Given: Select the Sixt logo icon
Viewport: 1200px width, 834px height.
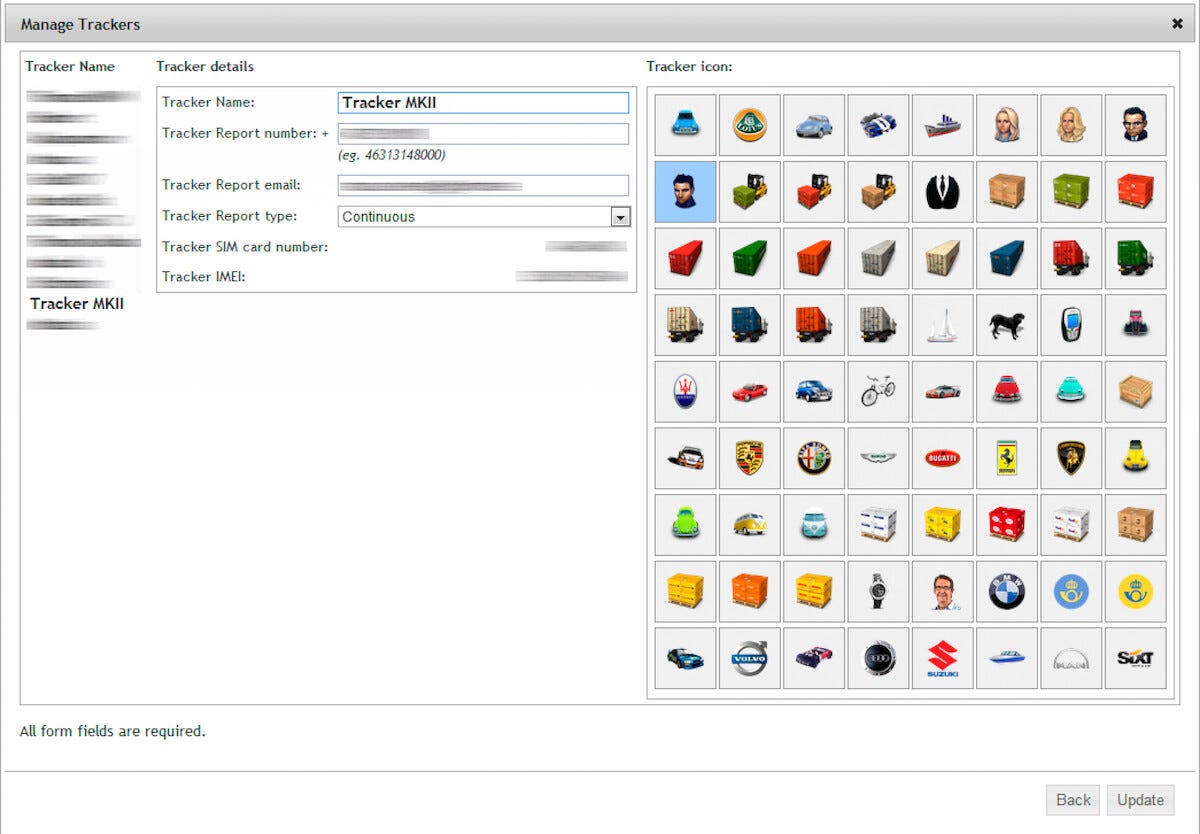Looking at the screenshot, I should tap(1135, 658).
